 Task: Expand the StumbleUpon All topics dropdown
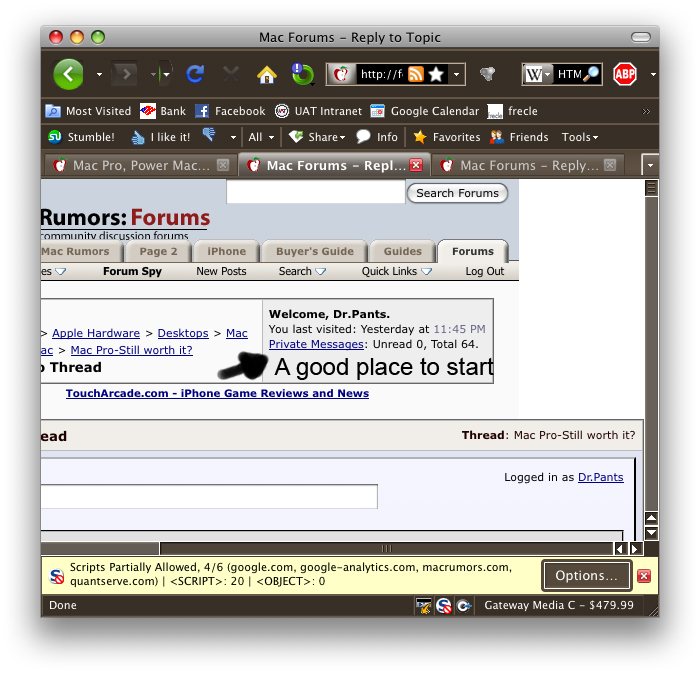click(x=261, y=137)
